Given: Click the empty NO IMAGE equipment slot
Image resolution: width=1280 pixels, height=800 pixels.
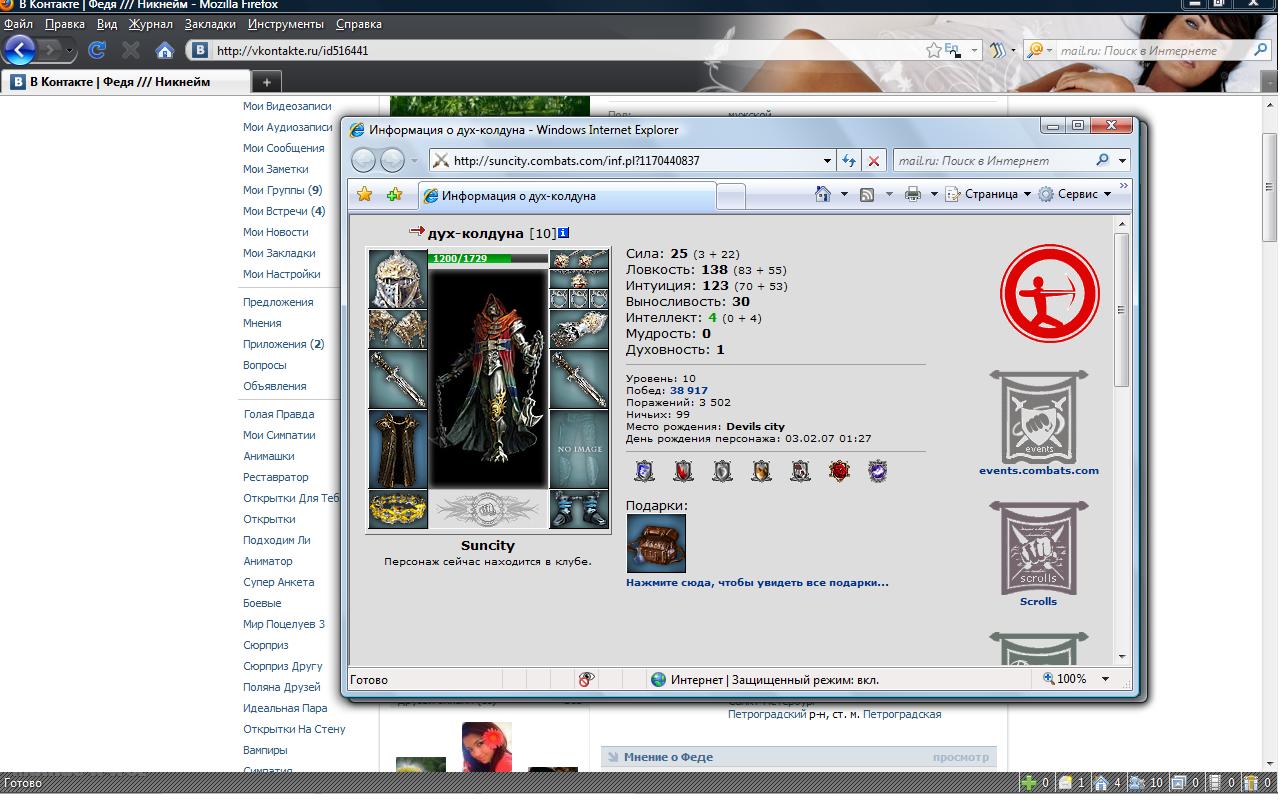Looking at the screenshot, I should pyautogui.click(x=579, y=449).
